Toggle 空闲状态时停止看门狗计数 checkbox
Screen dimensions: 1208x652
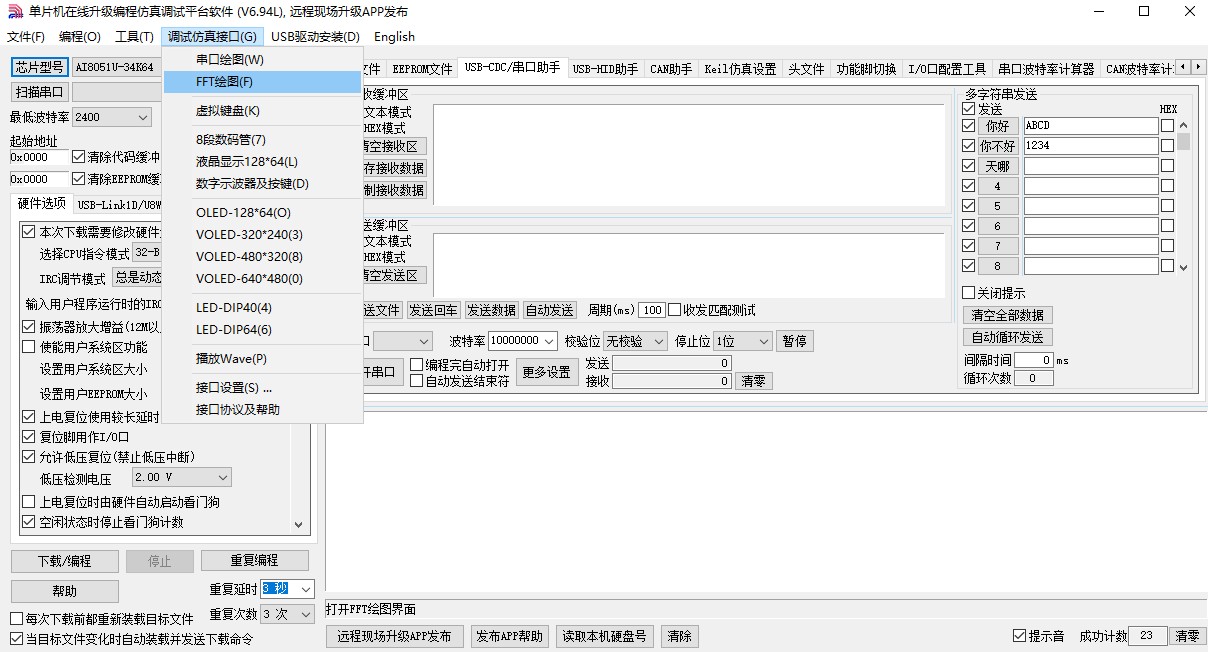coord(28,522)
